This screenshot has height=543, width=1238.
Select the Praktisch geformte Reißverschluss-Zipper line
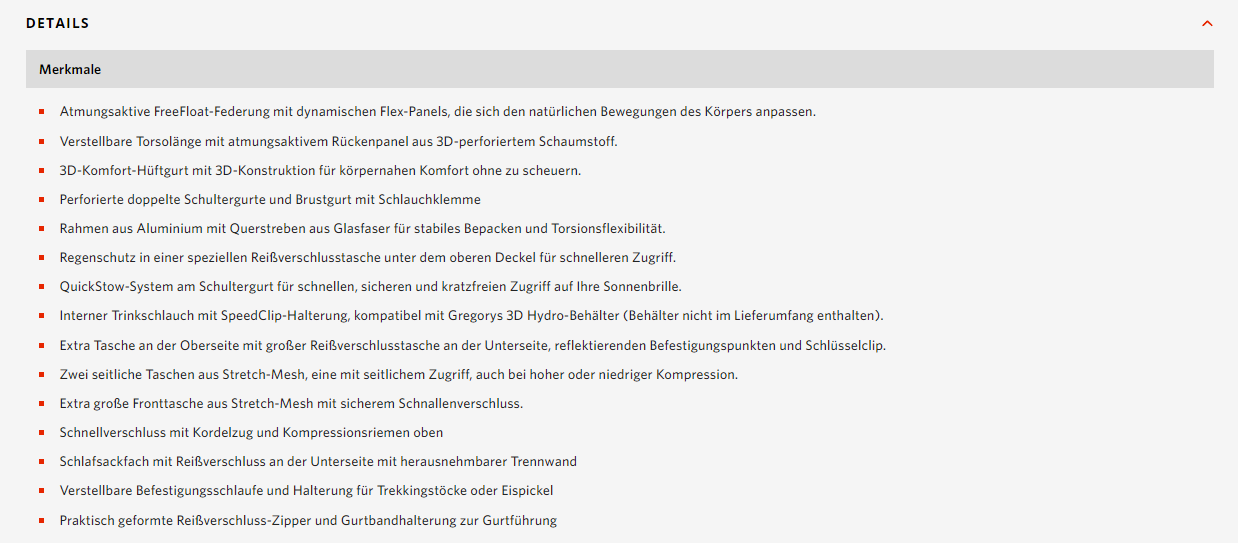point(308,520)
